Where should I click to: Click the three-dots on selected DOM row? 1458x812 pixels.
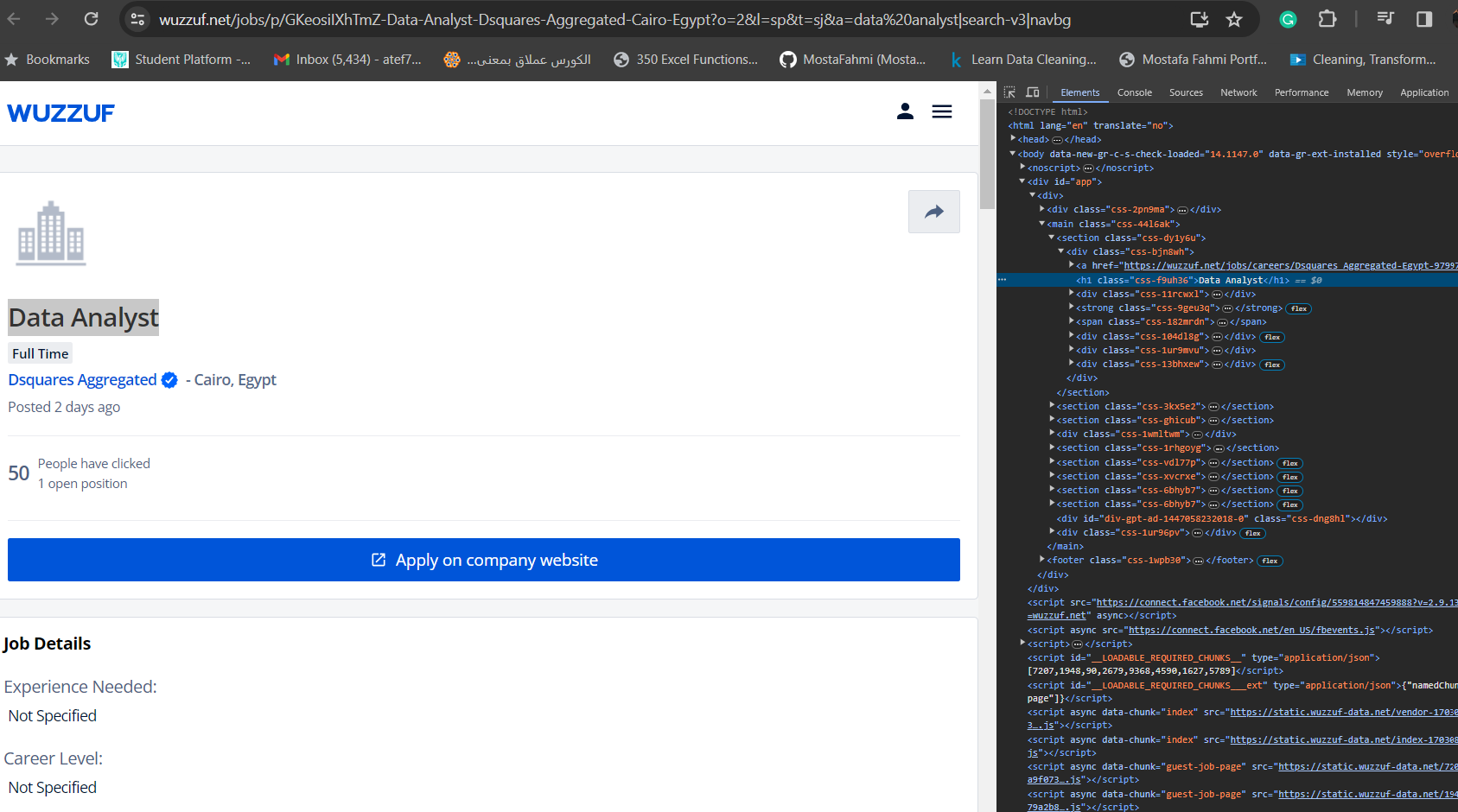[x=1003, y=280]
